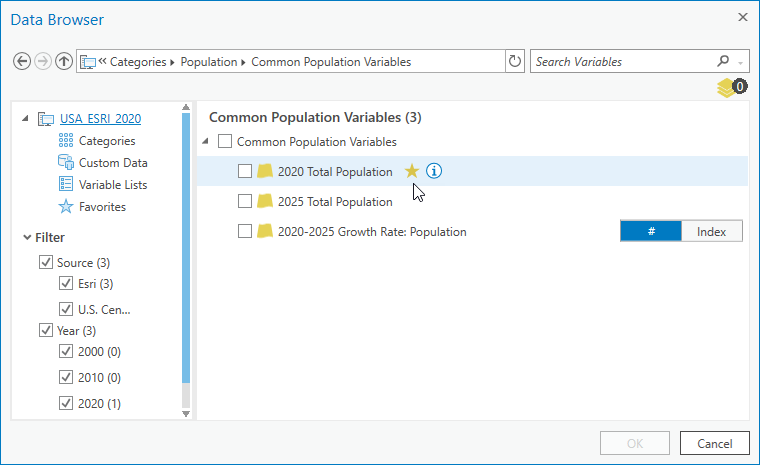The height and width of the screenshot is (465, 760).
Task: Click the Growth Rate Population yellow layer icon
Action: coord(265,231)
